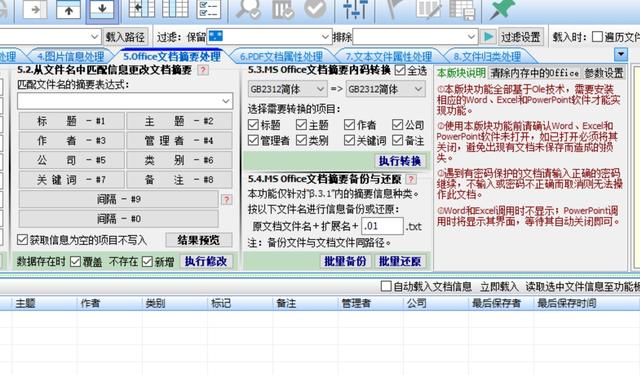The width and height of the screenshot is (640, 375).
Task: Uncheck the 关键词 conversion checkbox
Action: [x=349, y=141]
